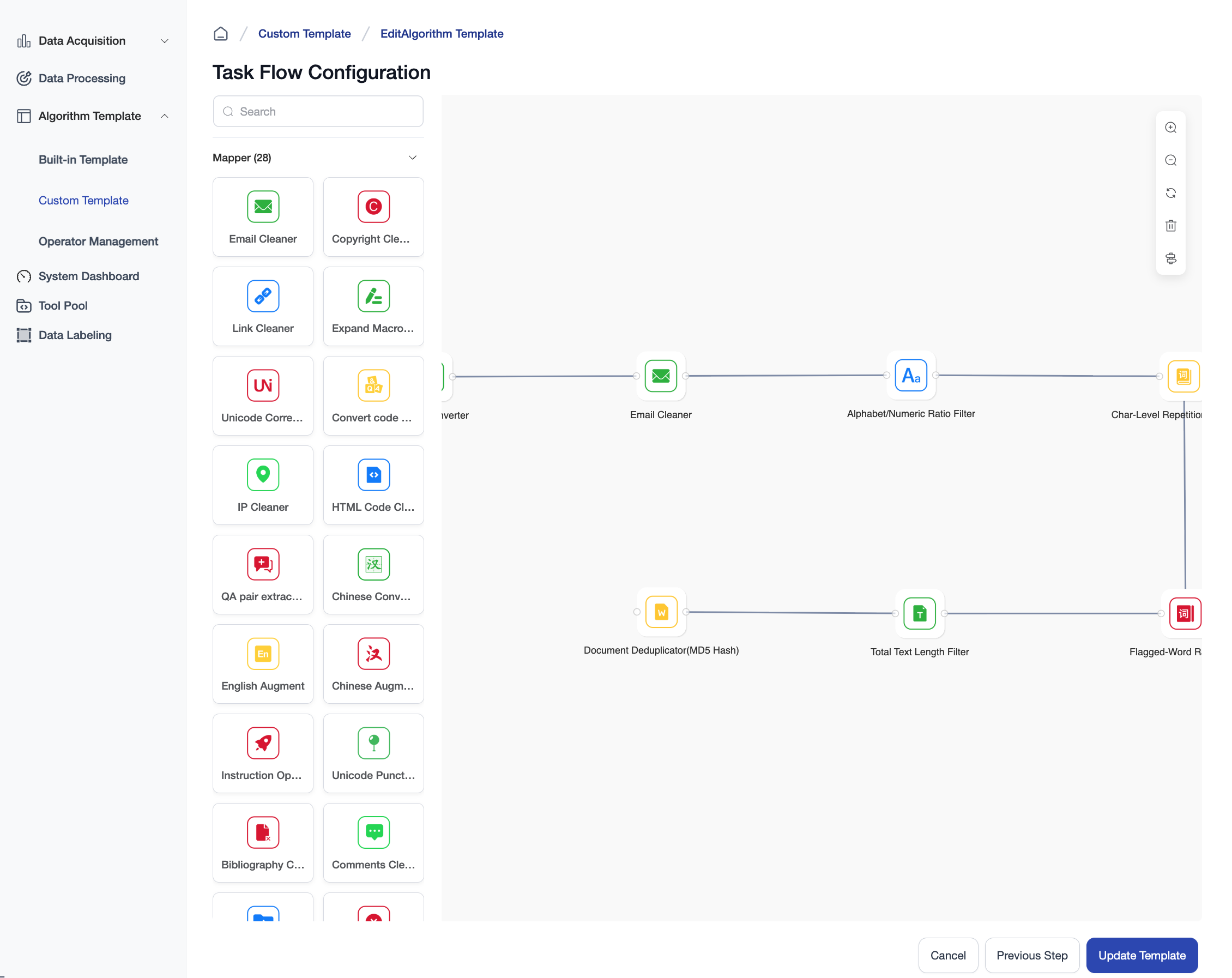Collapse the Mapper (28) section
Viewport: 1232px width, 978px height.
coord(412,158)
